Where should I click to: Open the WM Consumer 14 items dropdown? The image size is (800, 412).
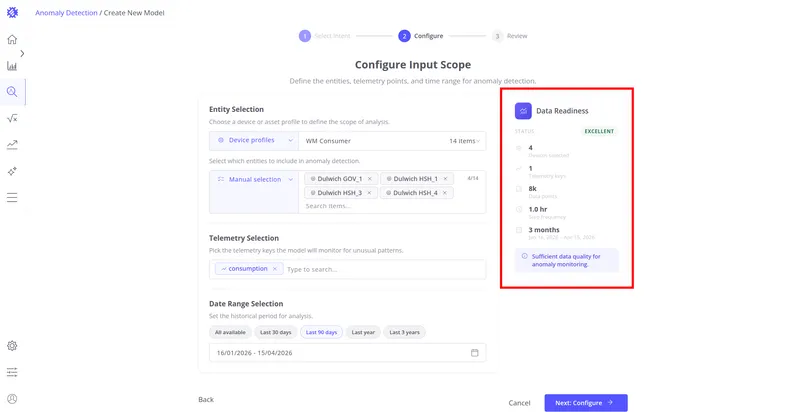tap(392, 141)
